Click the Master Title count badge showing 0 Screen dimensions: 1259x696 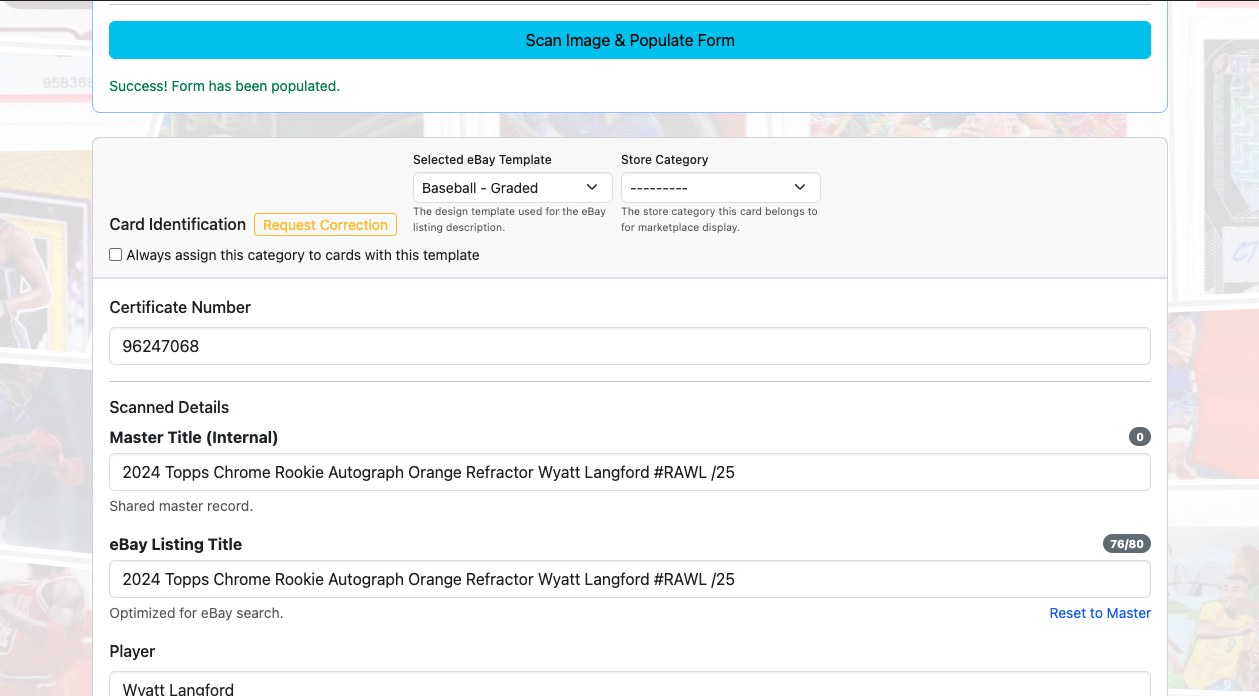click(1140, 437)
